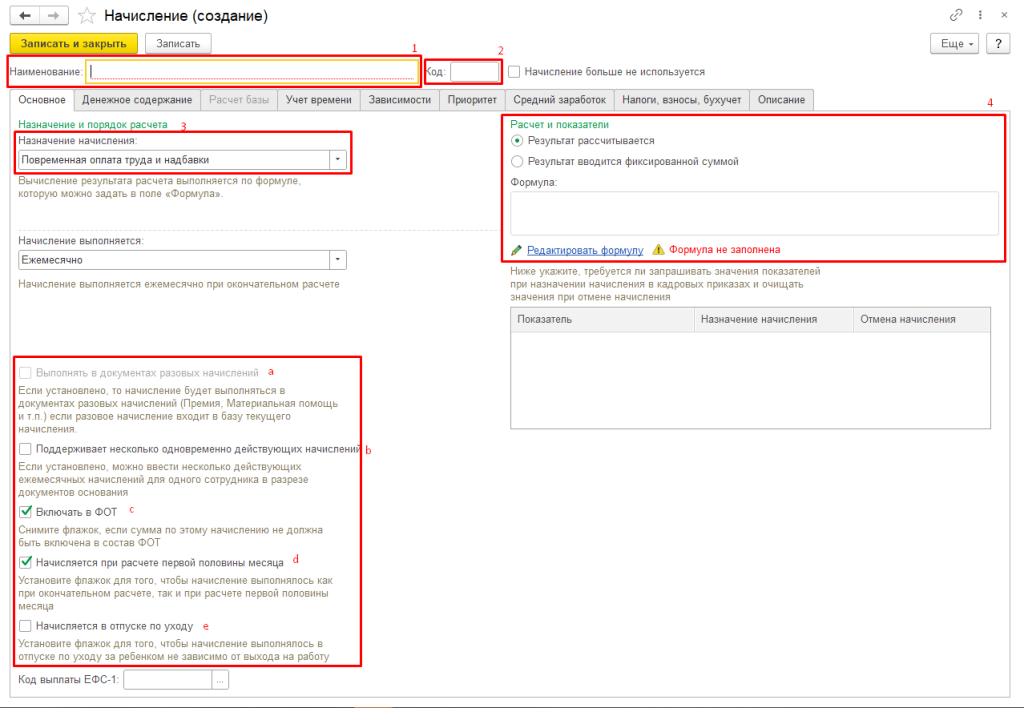Screen dimensions: 1024x708
Task: Click the question mark help button
Action: click(997, 44)
